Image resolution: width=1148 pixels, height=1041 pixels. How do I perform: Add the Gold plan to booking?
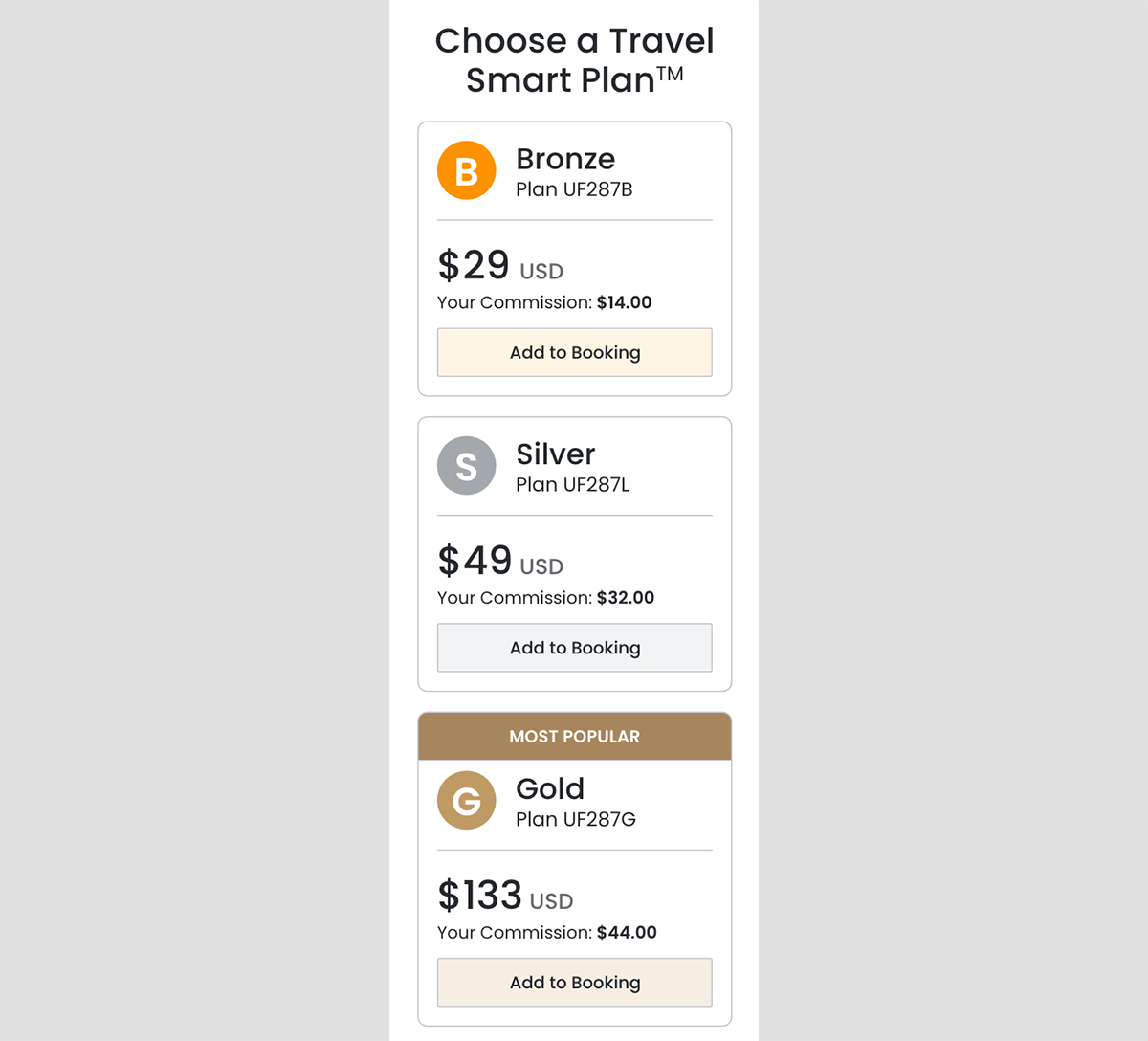point(574,983)
